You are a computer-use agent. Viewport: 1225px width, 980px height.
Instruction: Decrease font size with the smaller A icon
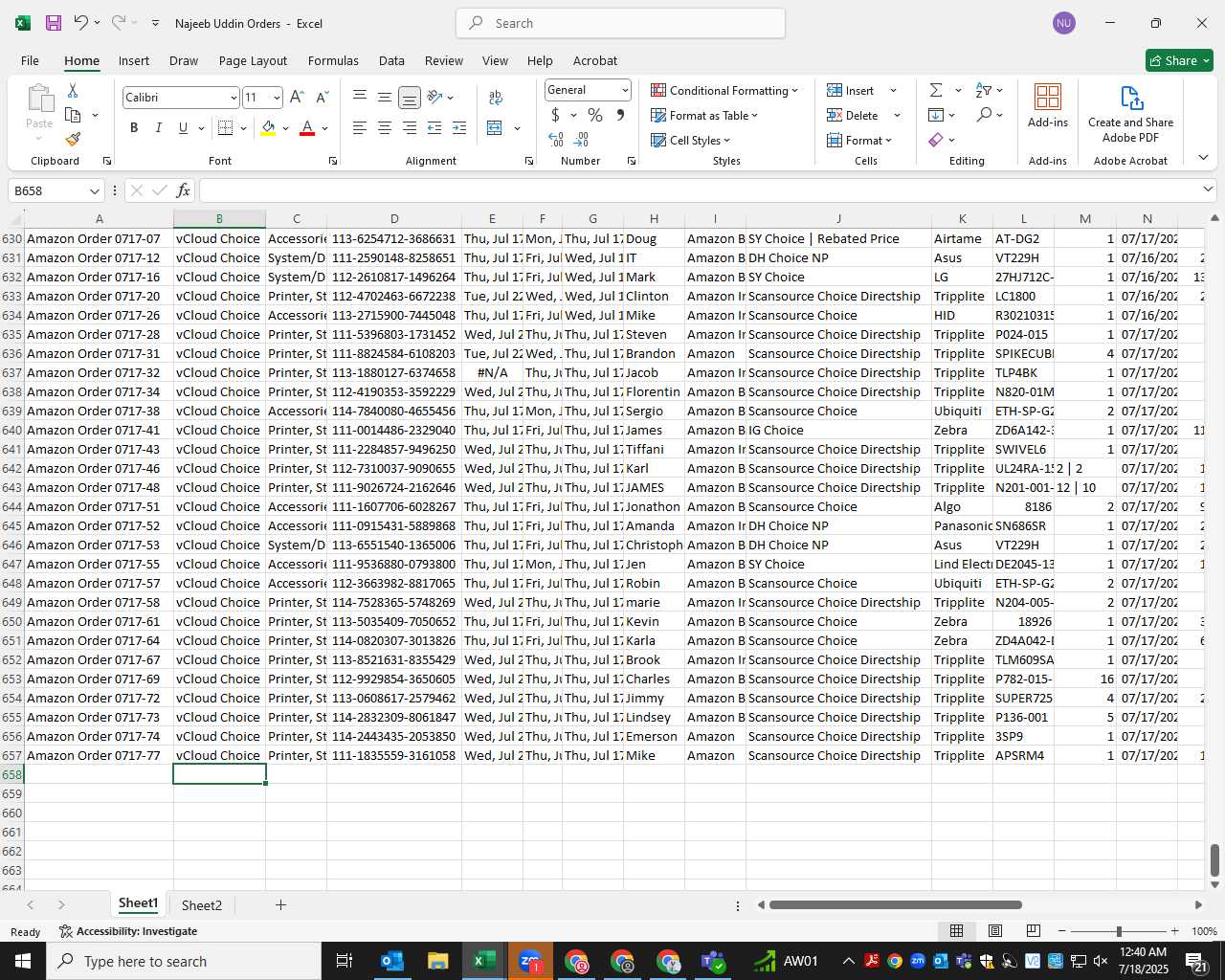tap(322, 98)
